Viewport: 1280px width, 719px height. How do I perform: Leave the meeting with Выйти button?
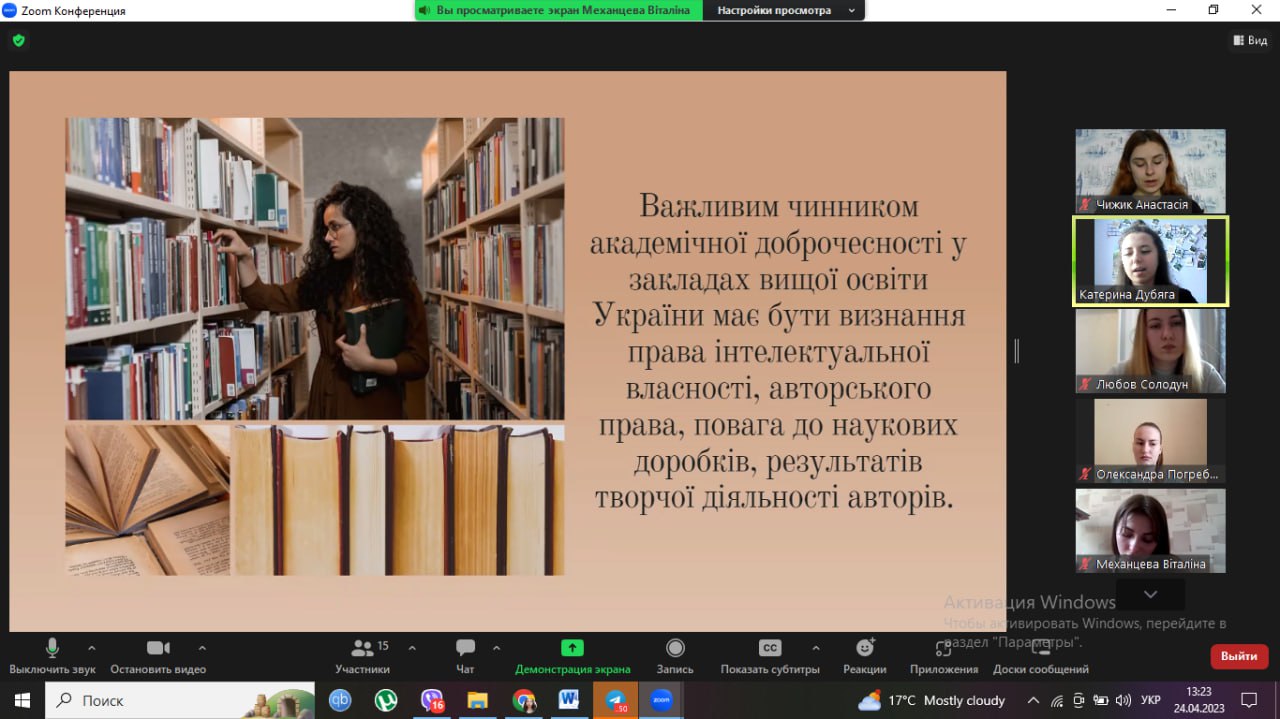[1239, 656]
